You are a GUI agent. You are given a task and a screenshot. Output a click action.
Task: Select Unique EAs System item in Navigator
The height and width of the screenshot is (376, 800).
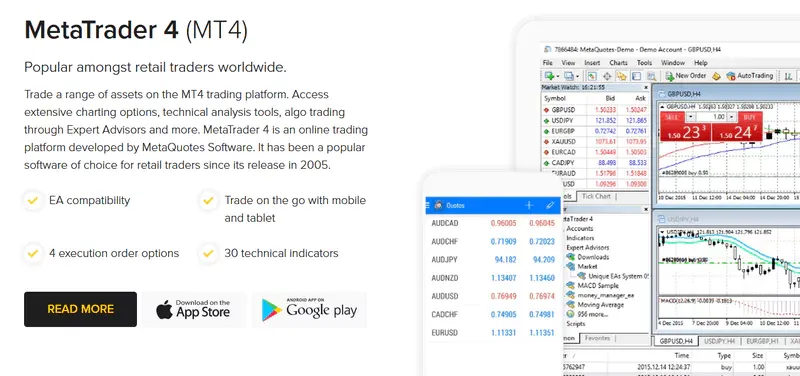click(613, 276)
